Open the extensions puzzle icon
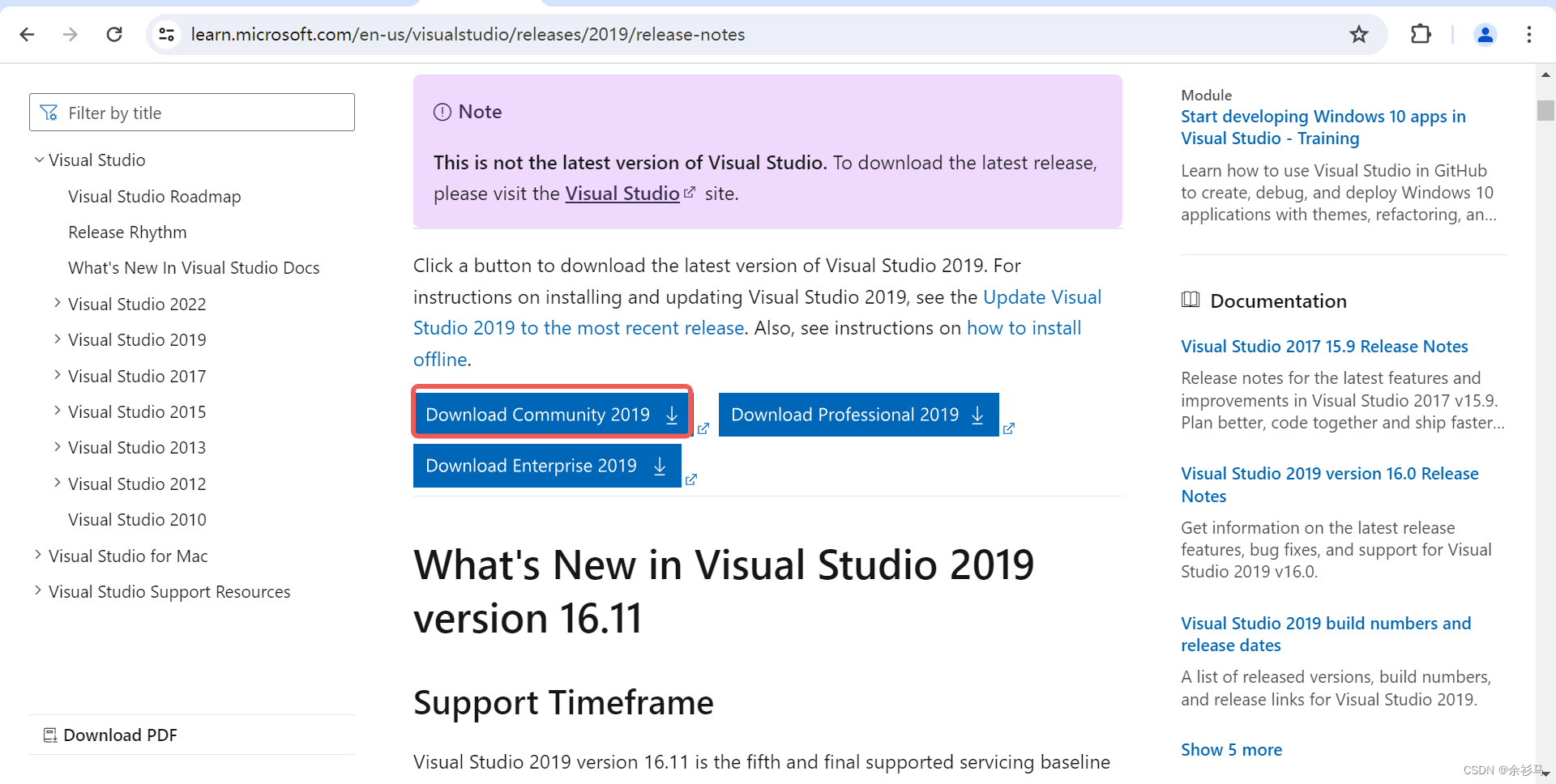Image resolution: width=1556 pixels, height=784 pixels. 1421,34
